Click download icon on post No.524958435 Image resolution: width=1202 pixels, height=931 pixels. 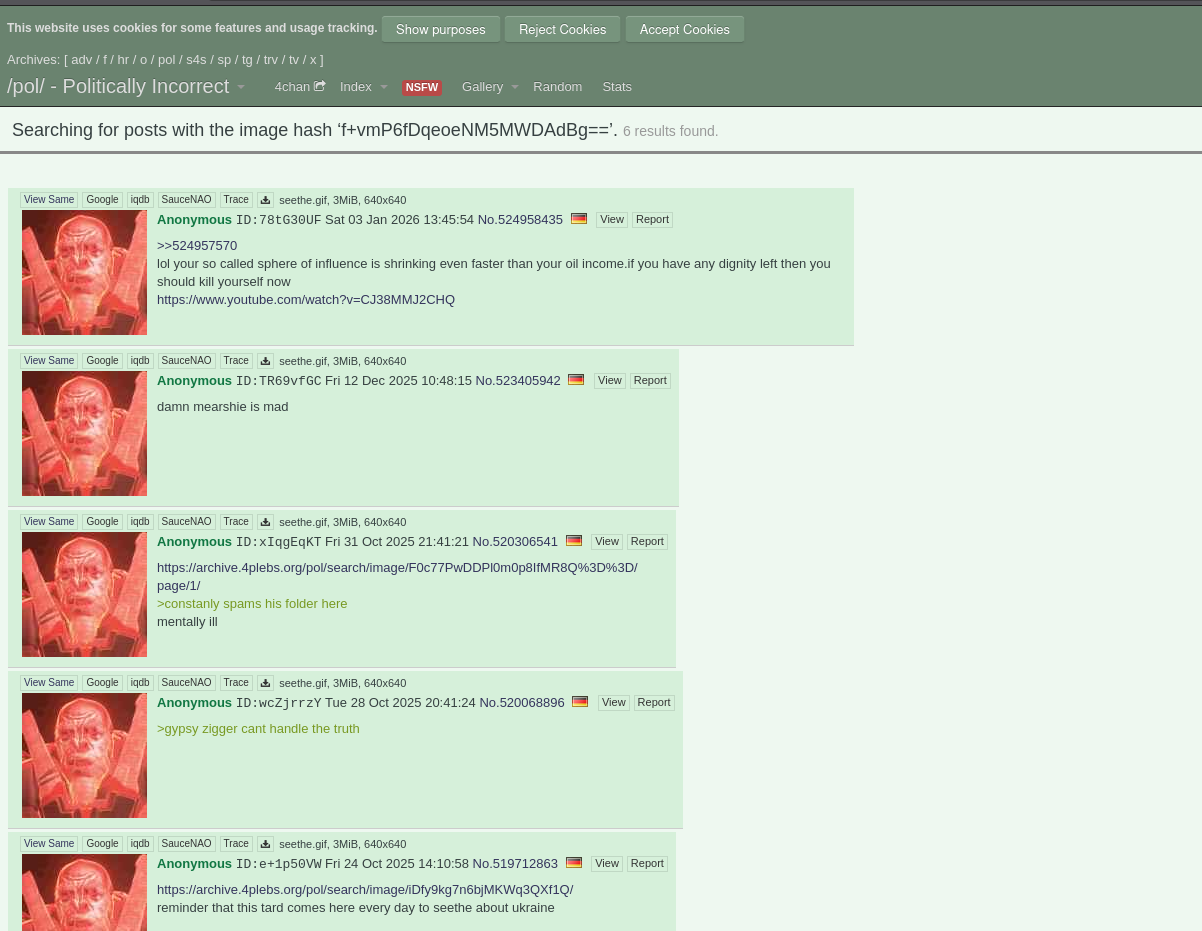pyautogui.click(x=265, y=200)
